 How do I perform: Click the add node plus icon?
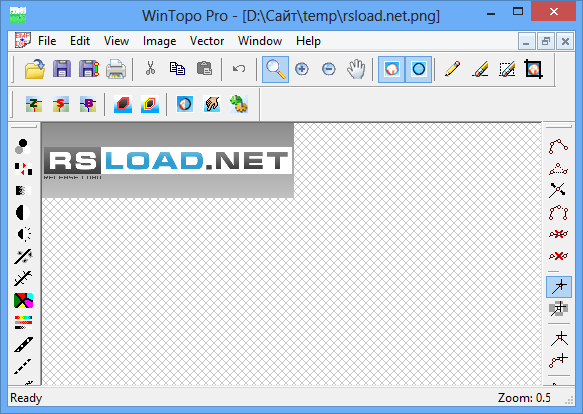coord(558,360)
